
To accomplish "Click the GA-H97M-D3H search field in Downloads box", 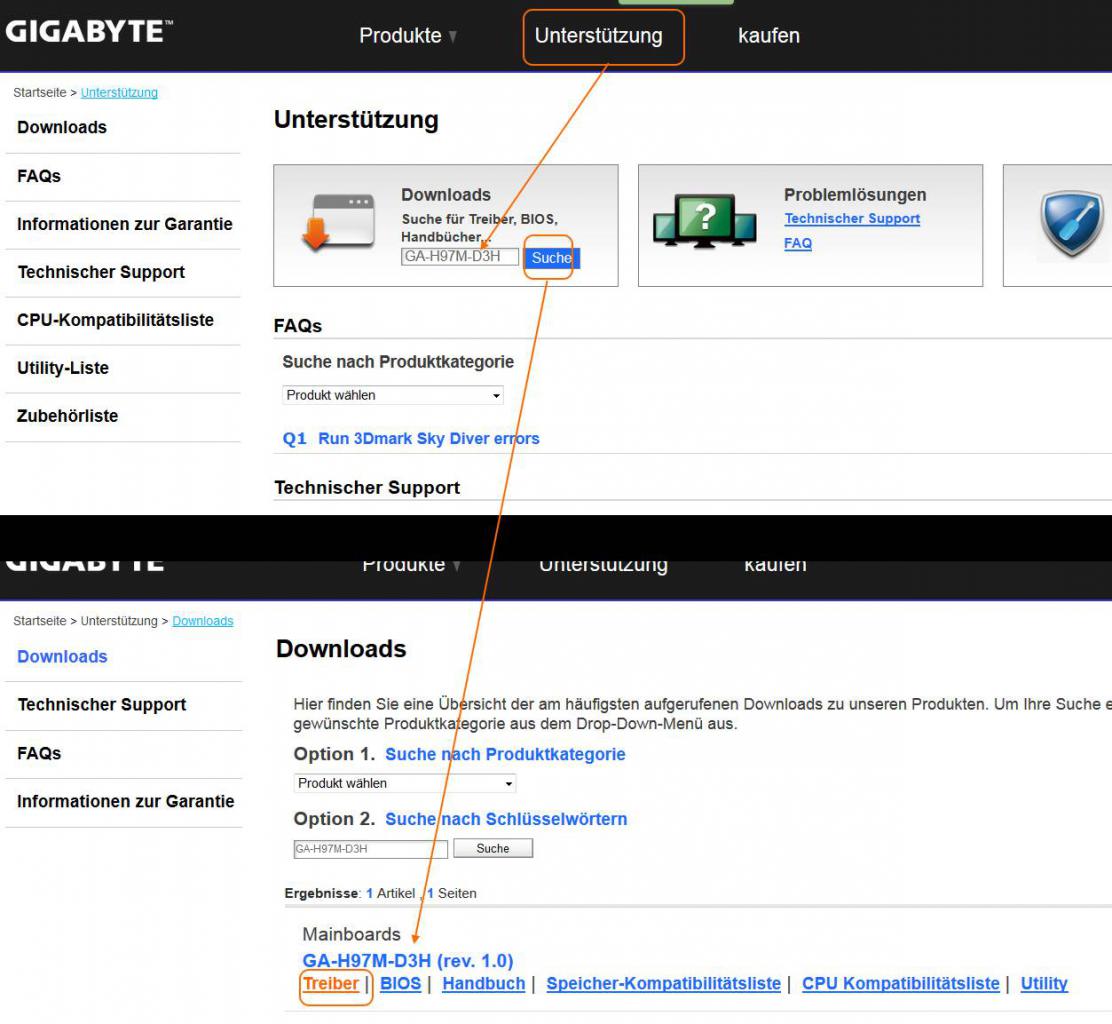I will tap(460, 257).
